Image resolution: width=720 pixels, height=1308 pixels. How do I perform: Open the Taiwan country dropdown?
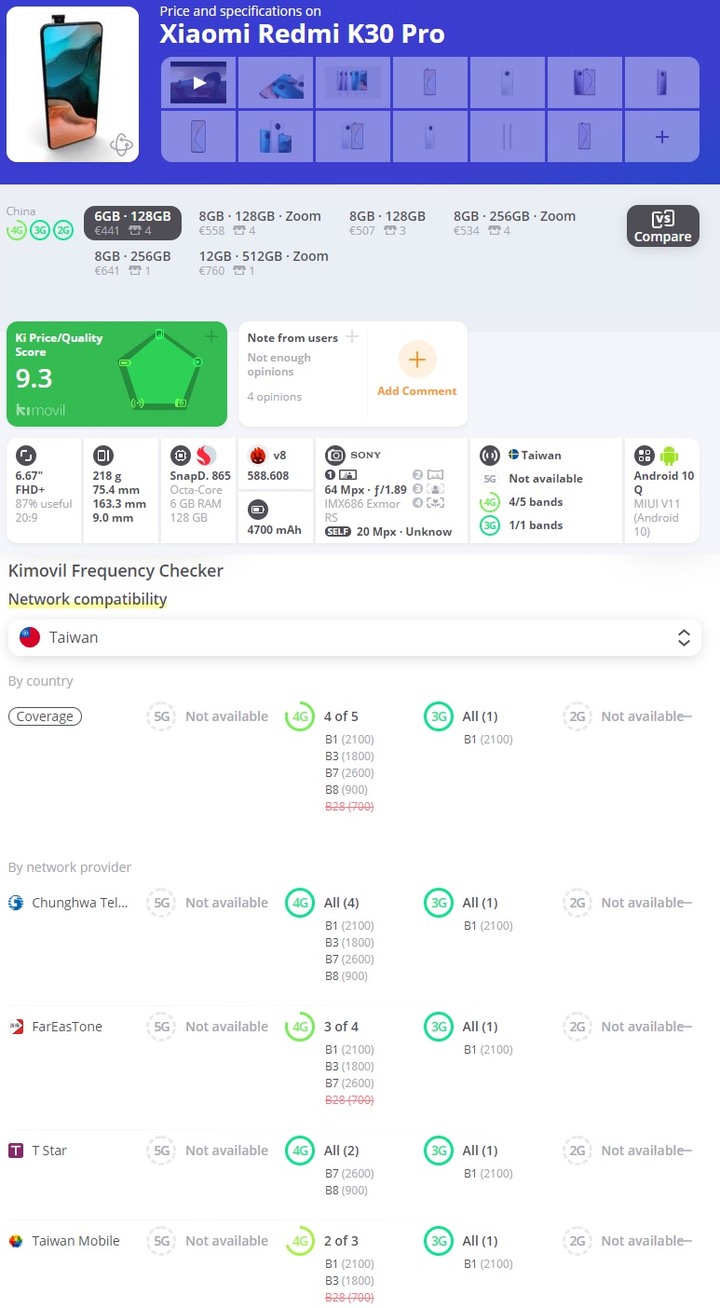pyautogui.click(x=355, y=637)
